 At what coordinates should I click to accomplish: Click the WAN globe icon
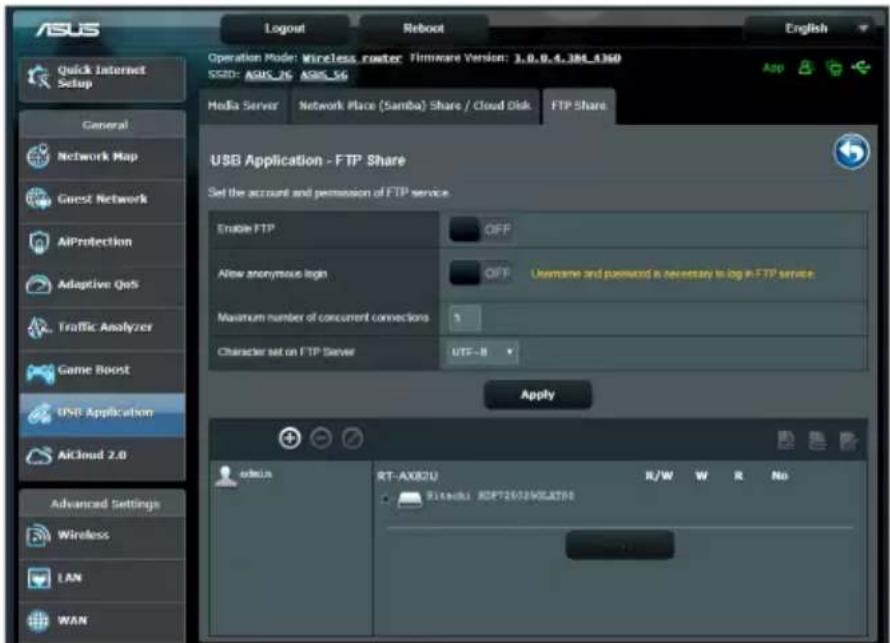[x=38, y=620]
